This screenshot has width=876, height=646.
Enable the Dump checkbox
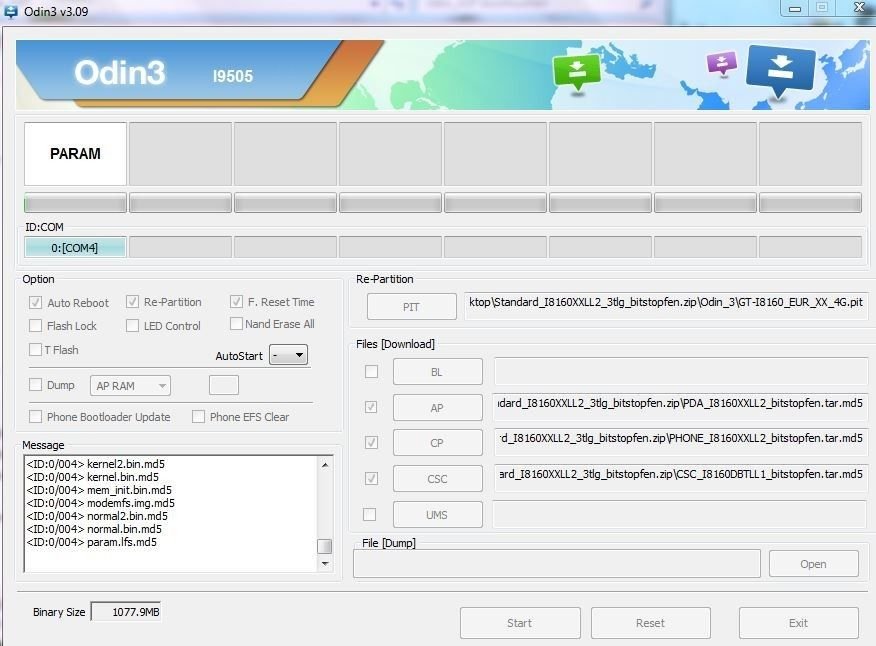point(35,384)
